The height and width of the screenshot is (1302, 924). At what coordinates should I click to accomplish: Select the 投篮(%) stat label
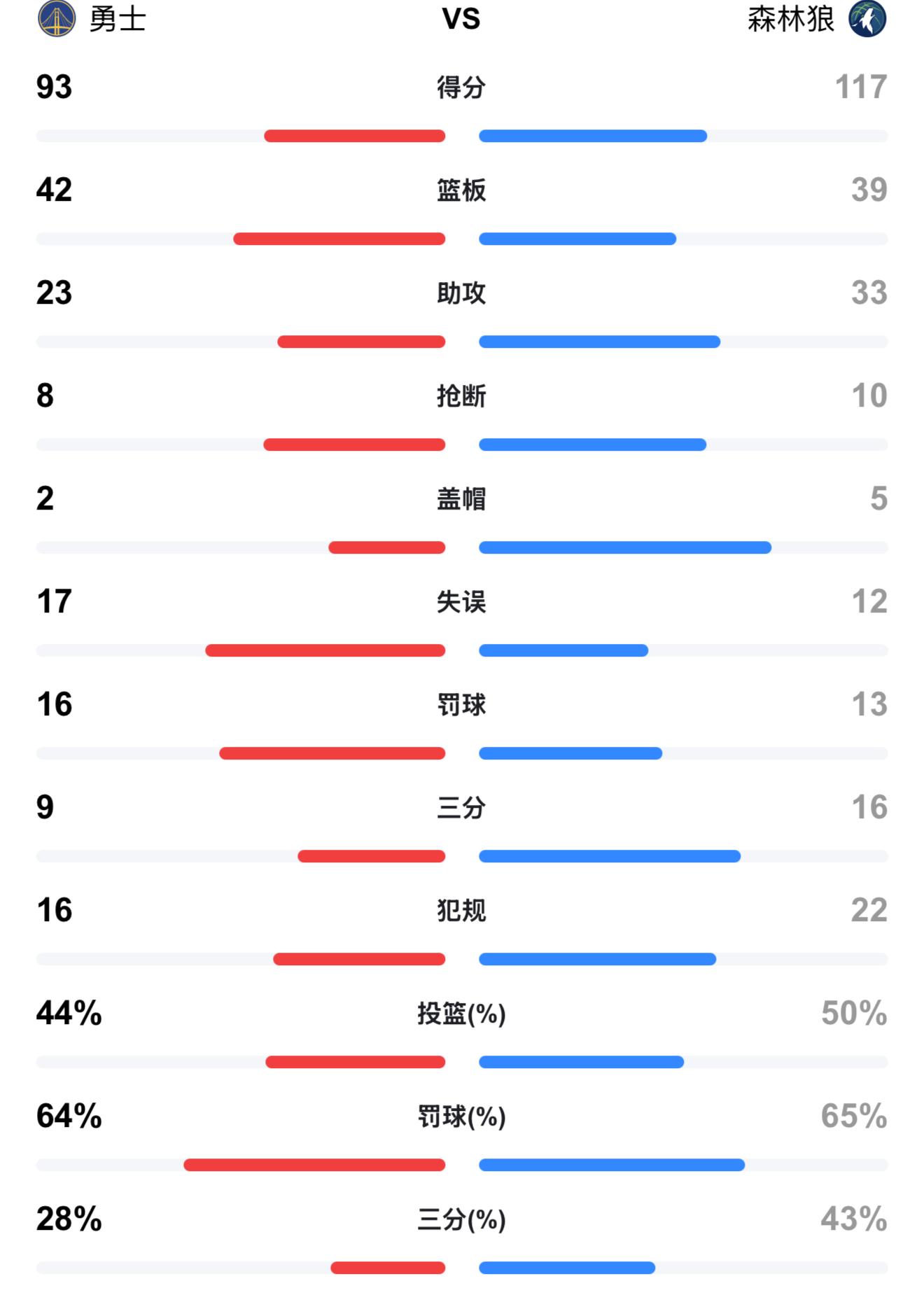click(x=461, y=1014)
